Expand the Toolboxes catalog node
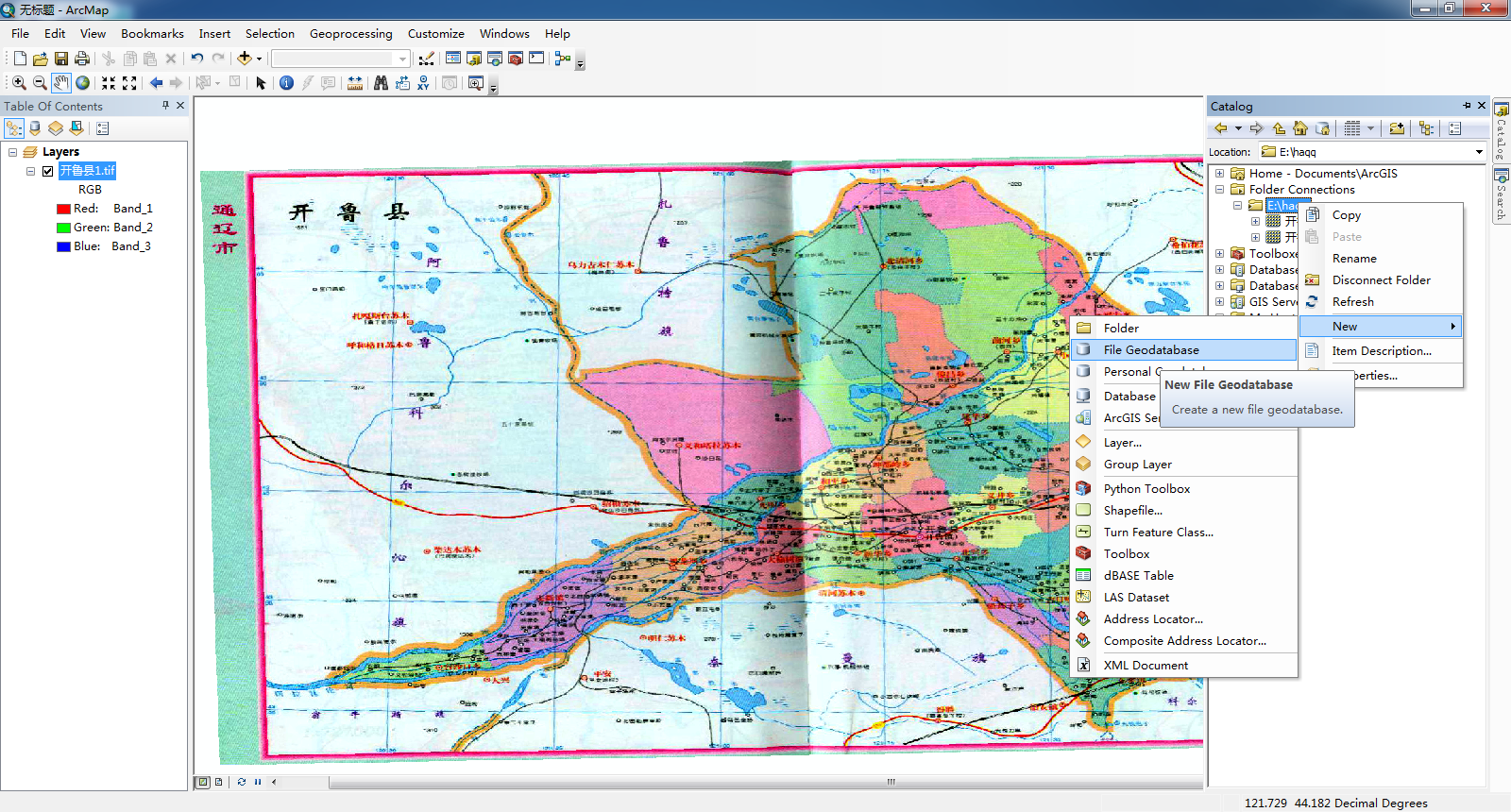The image size is (1511, 812). click(x=1219, y=253)
